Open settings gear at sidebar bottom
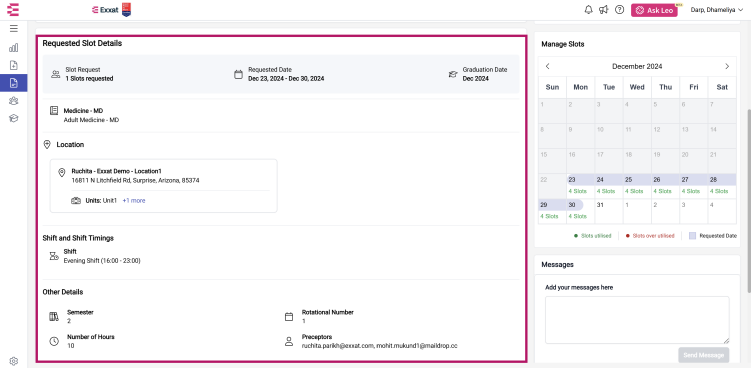 pyautogui.click(x=13, y=361)
